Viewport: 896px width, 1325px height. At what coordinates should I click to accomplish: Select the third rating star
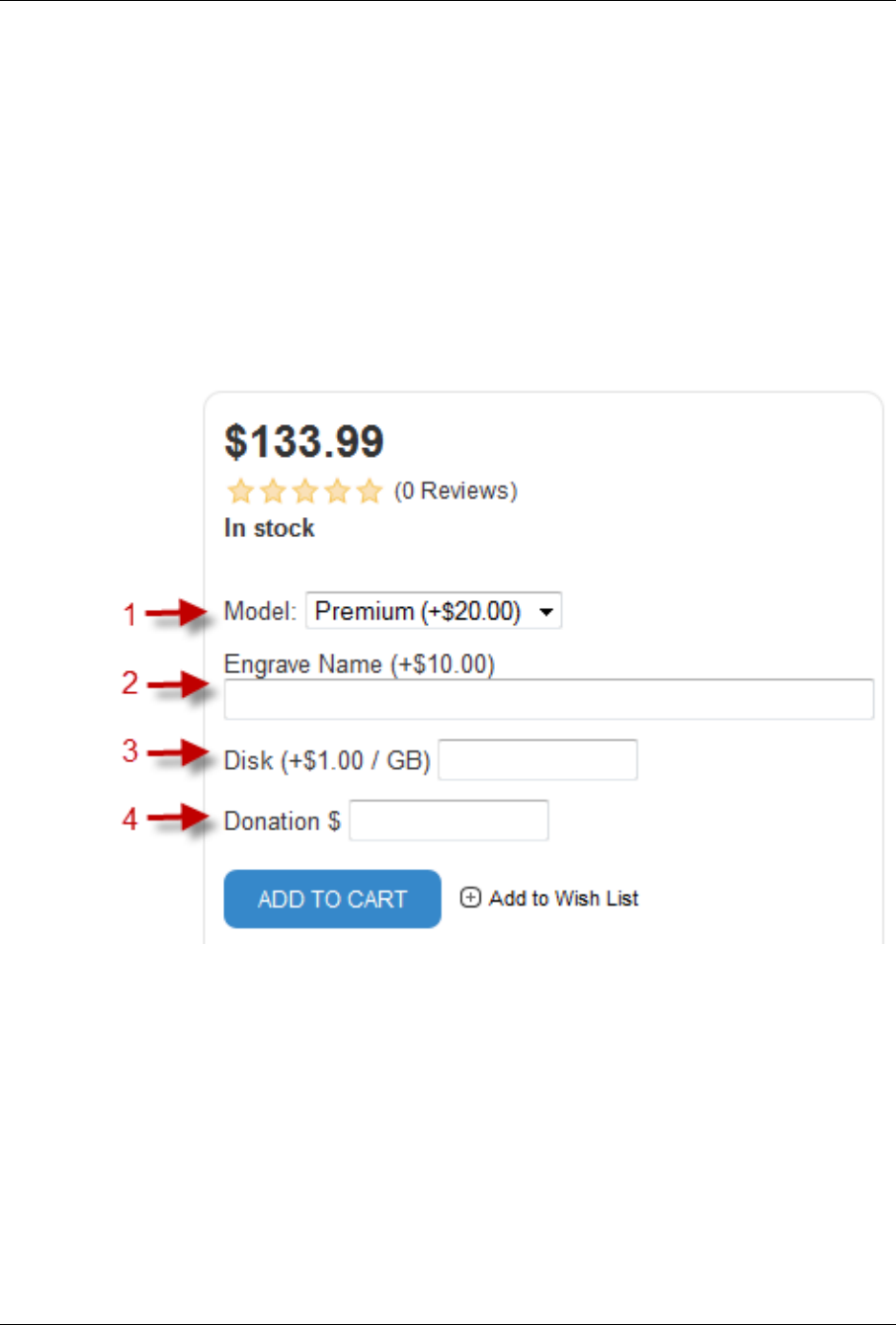(305, 492)
